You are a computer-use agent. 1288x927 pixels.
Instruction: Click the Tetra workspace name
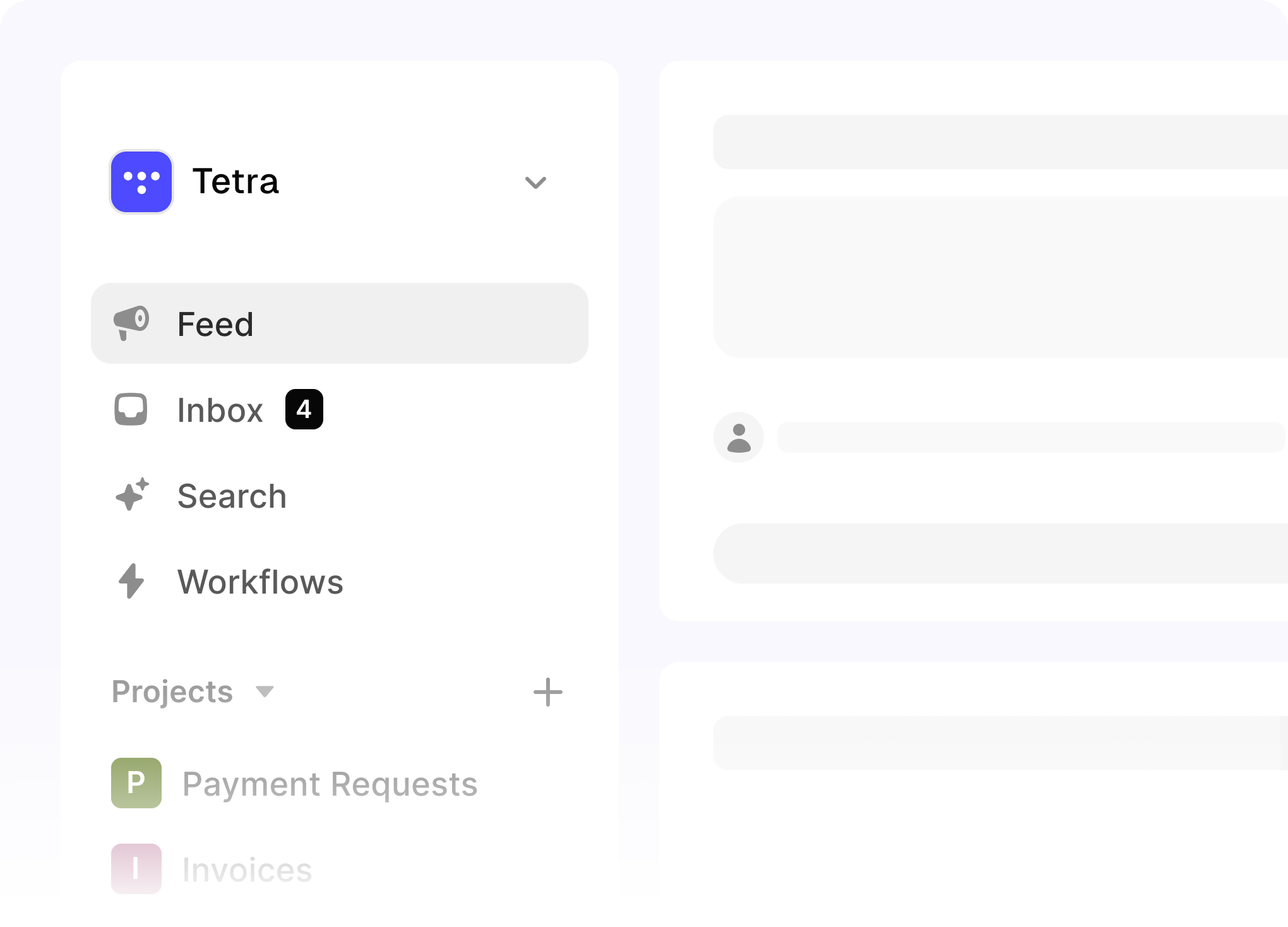(x=236, y=182)
